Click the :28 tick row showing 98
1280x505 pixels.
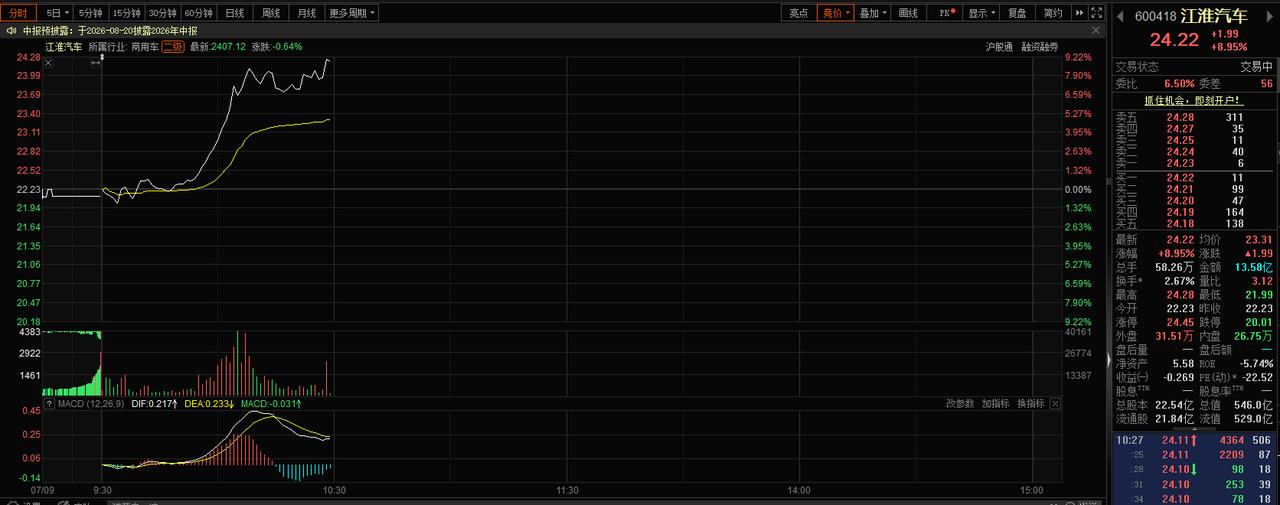click(1195, 469)
